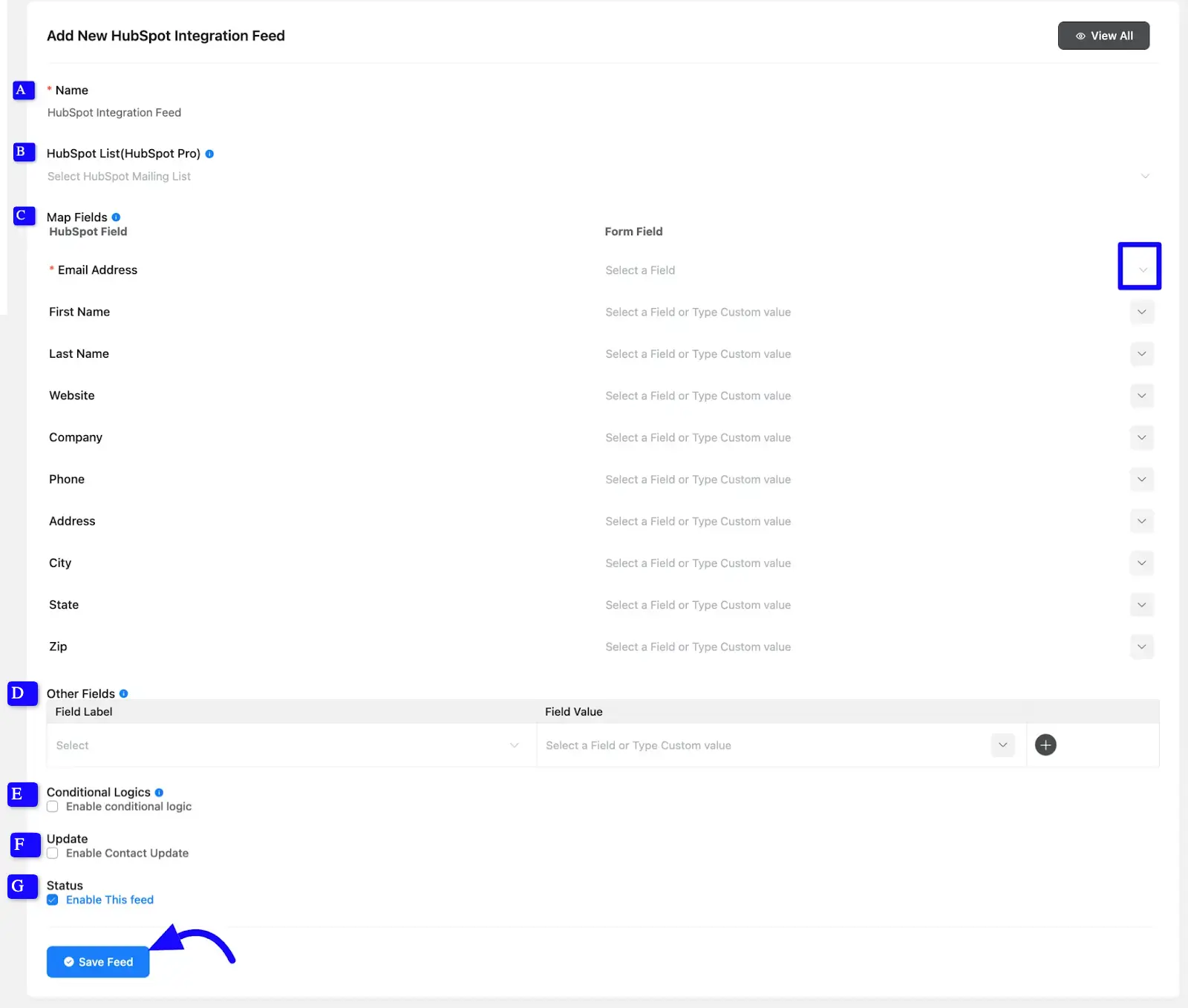
Task: Expand Website form field chevron
Action: (1142, 396)
